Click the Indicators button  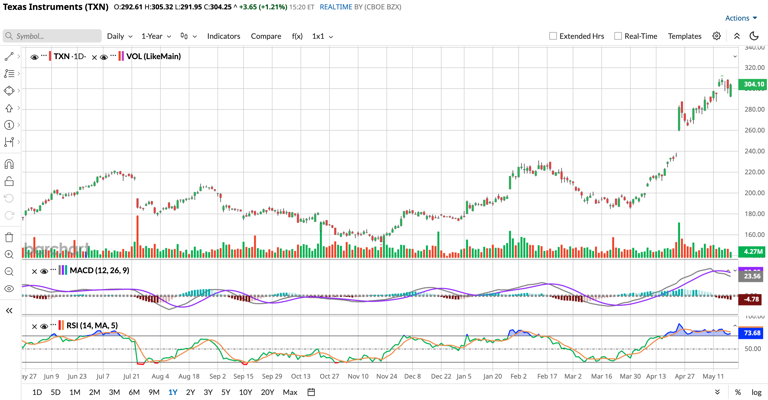[x=223, y=36]
